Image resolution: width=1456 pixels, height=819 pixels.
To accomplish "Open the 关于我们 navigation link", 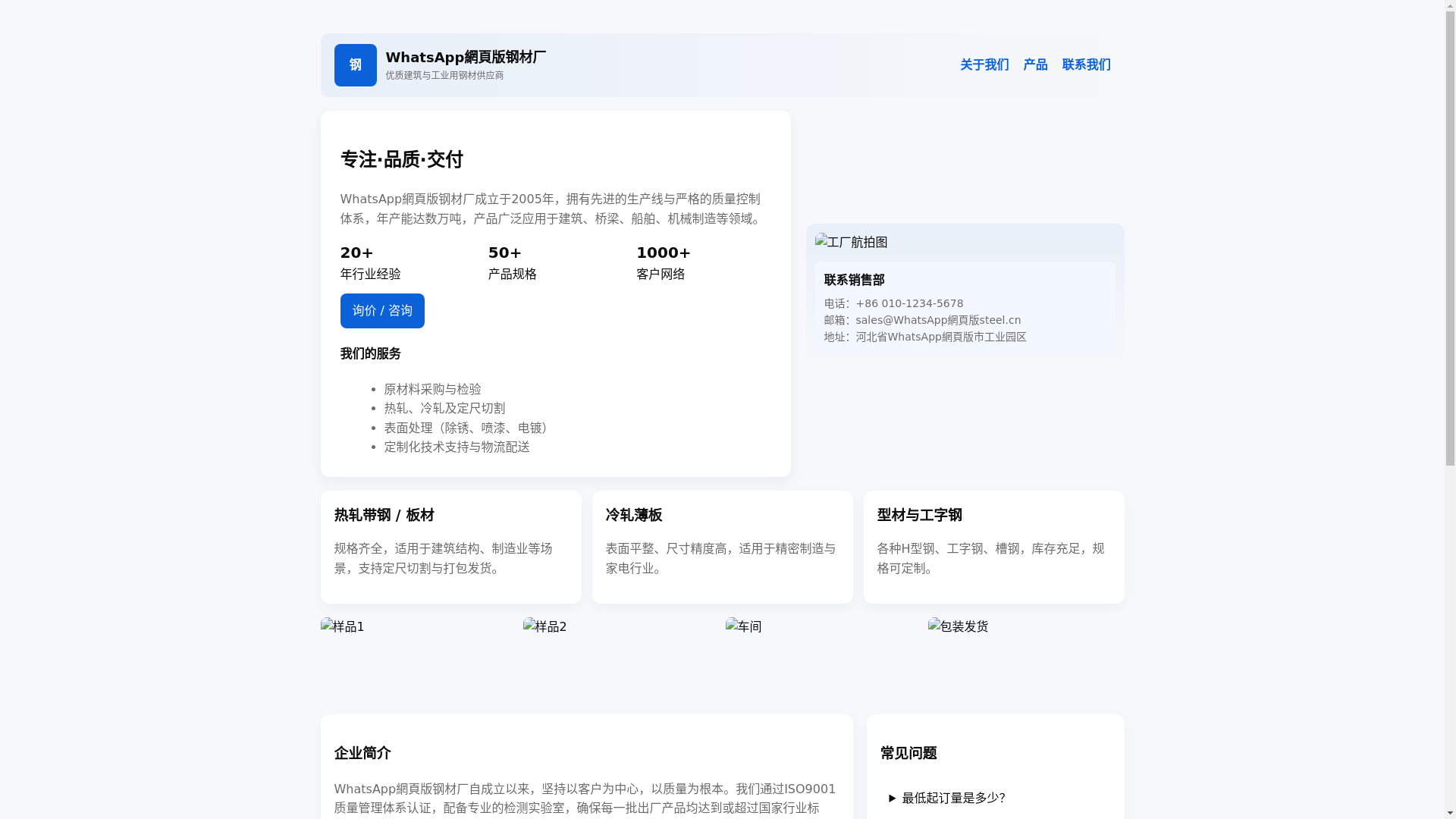I will tap(984, 65).
